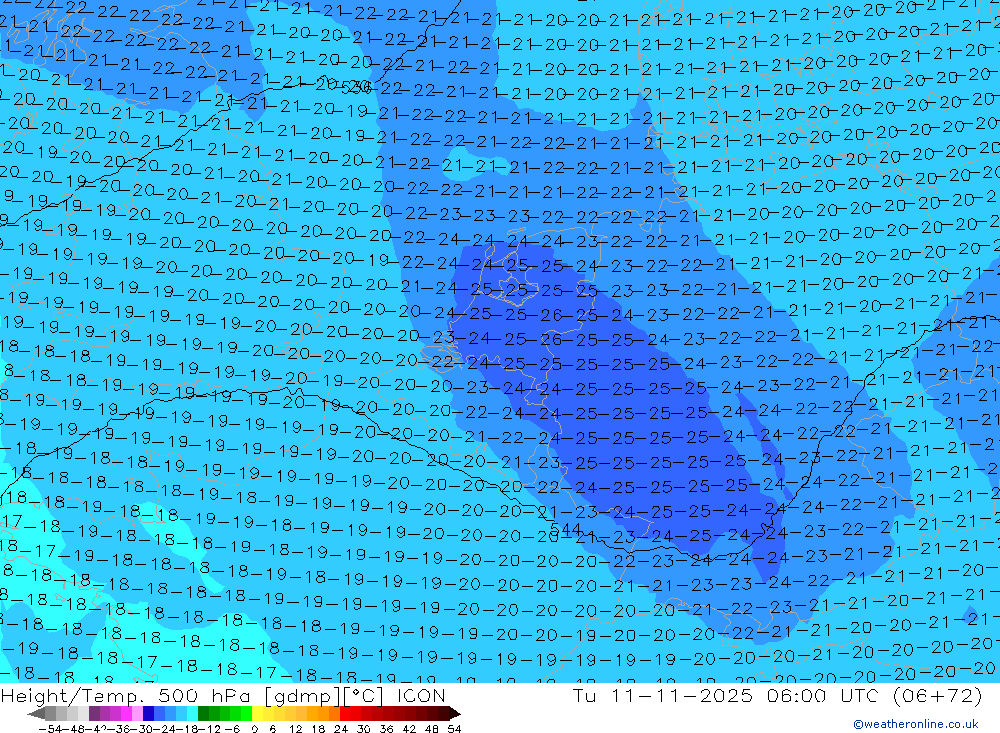The height and width of the screenshot is (733, 1000).
Task: Click the '42' scale label
Action: tap(409, 729)
